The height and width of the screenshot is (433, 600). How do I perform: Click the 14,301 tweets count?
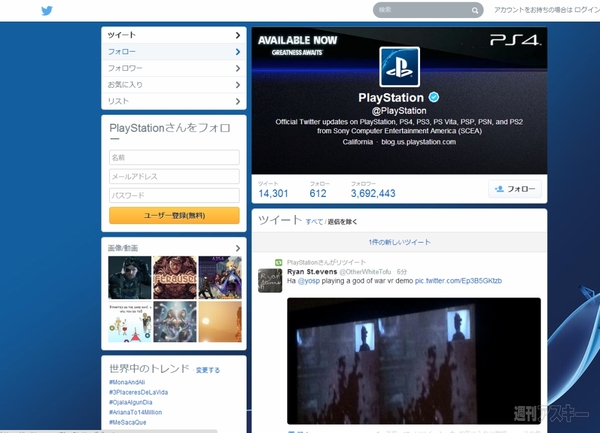pyautogui.click(x=273, y=193)
